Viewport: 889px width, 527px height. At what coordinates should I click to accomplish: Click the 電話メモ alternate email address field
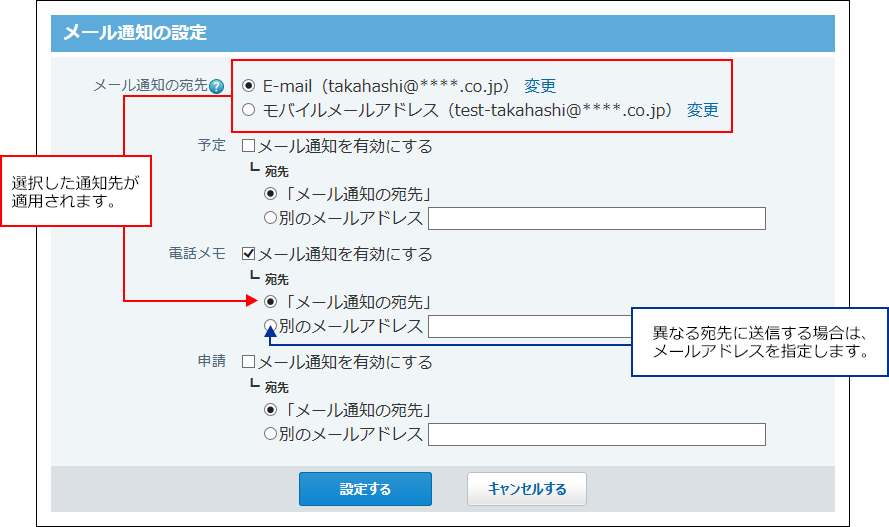(x=528, y=326)
